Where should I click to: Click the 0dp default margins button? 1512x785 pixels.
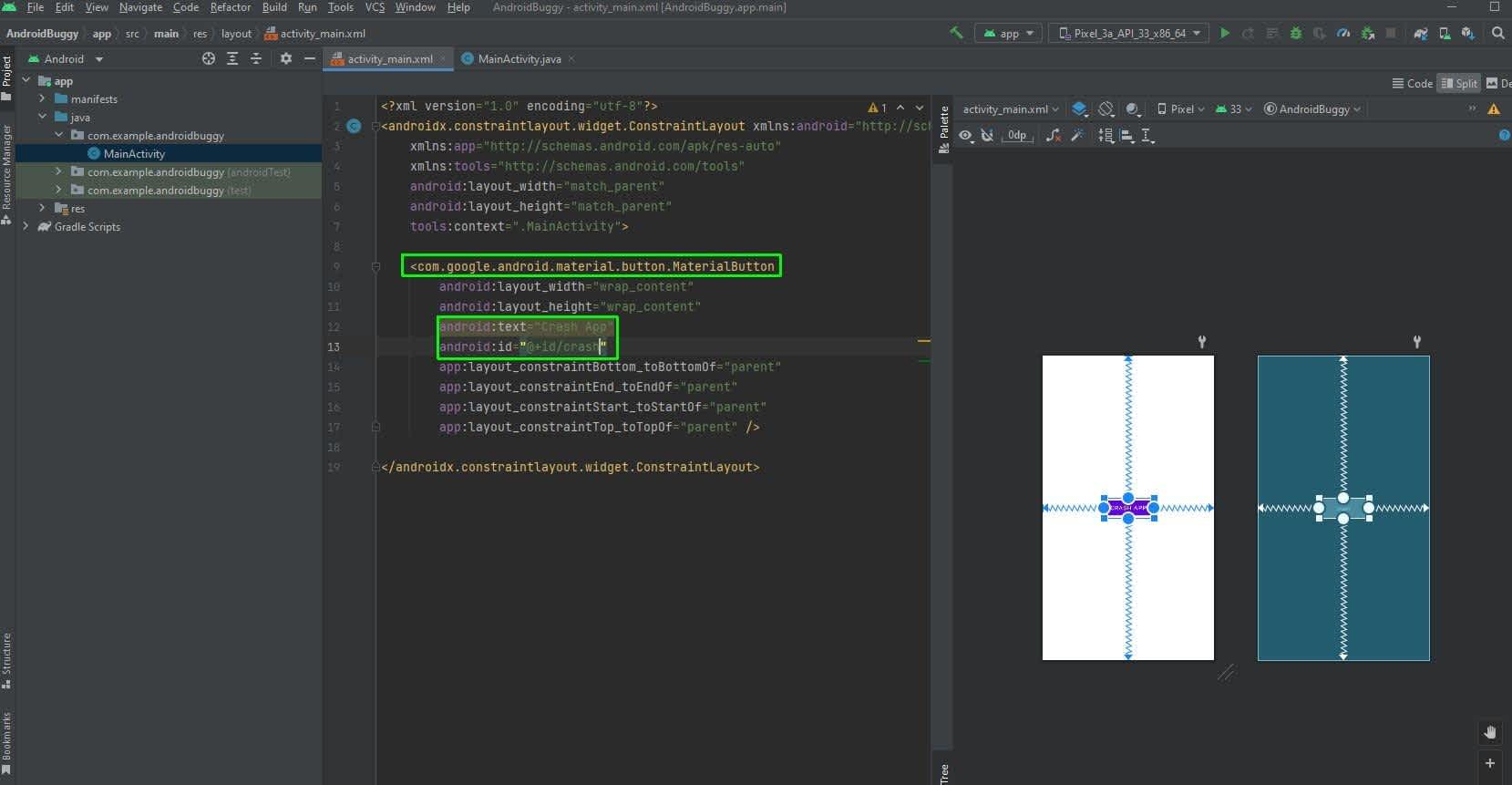(x=1016, y=135)
